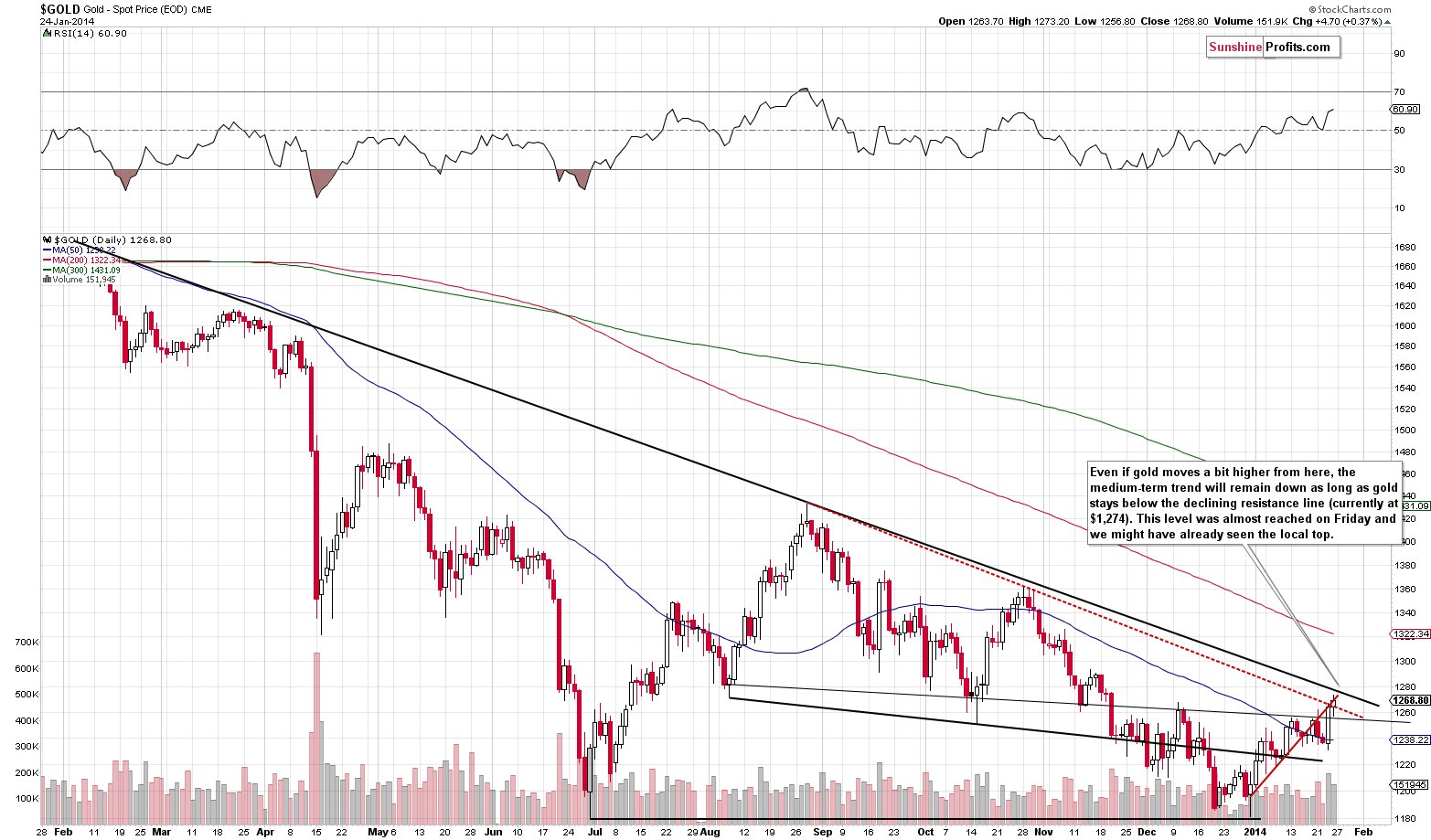The width and height of the screenshot is (1431, 840).
Task: Click the $GOLD ticker title
Action: [59, 9]
